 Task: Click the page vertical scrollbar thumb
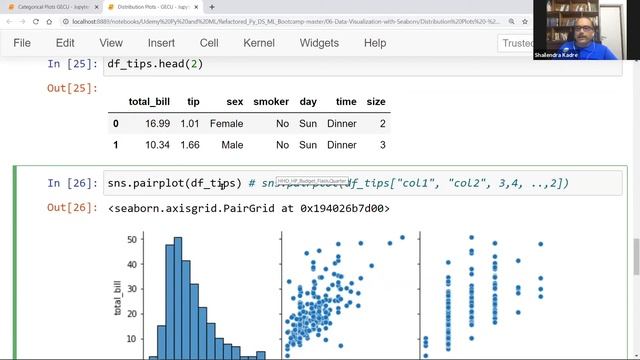(636, 257)
